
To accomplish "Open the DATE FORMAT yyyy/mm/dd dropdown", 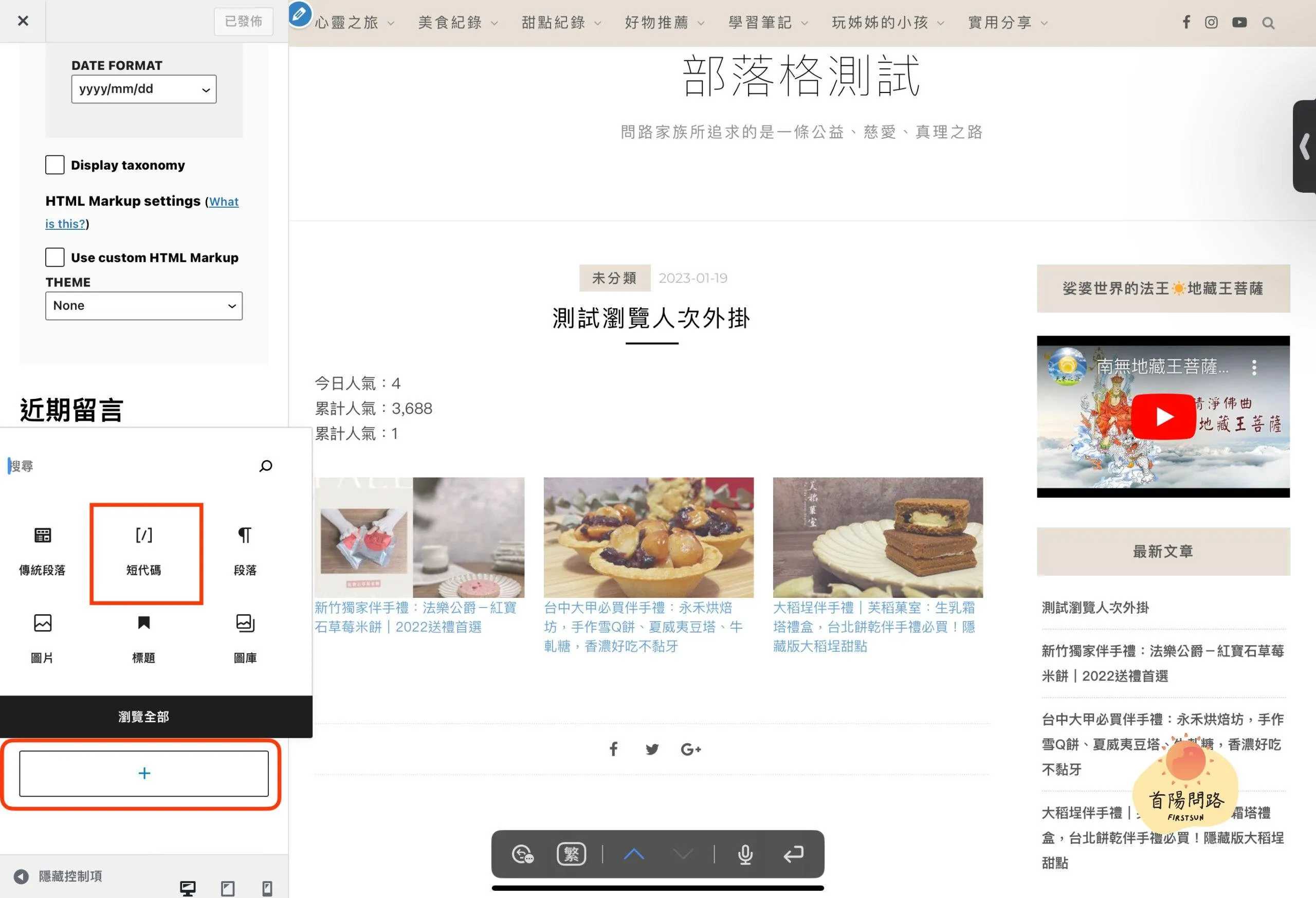I will [144, 89].
